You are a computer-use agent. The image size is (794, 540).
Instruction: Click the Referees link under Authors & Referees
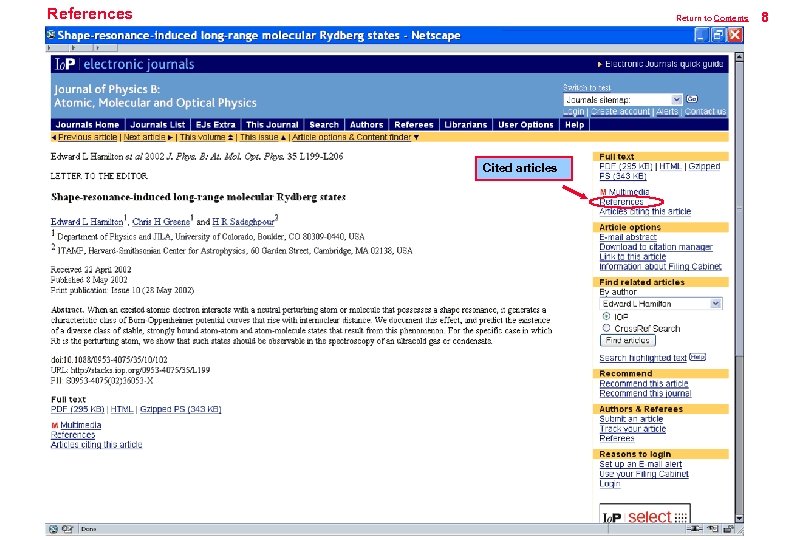[617, 438]
